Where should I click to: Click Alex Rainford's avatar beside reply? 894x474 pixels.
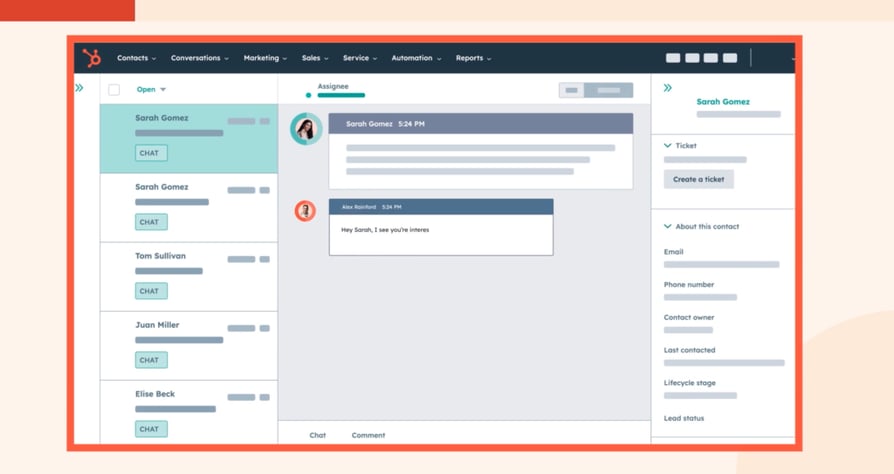click(305, 211)
